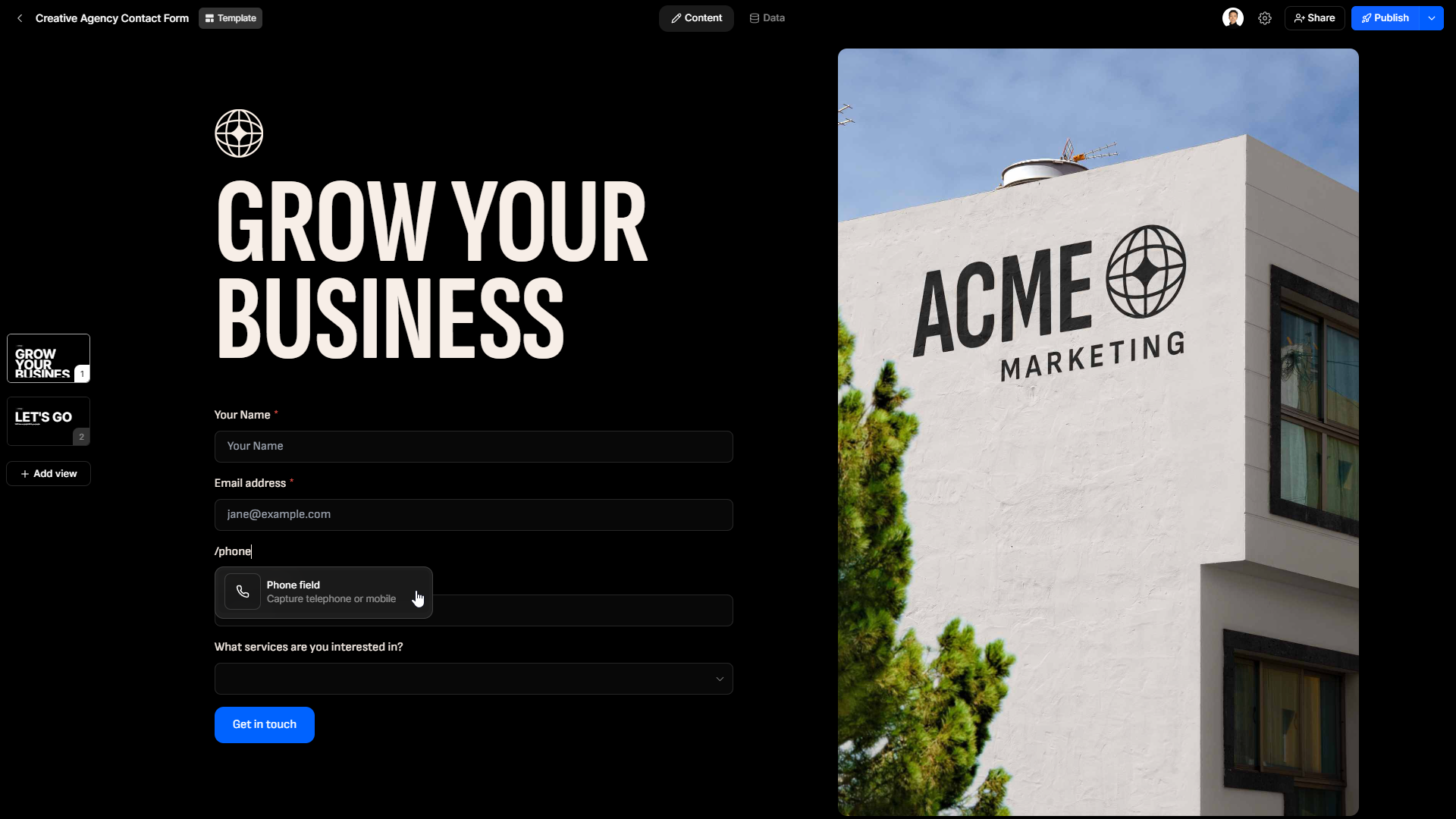Viewport: 1456px width, 819px height.
Task: Select the Phone field suggestion
Action: (324, 592)
